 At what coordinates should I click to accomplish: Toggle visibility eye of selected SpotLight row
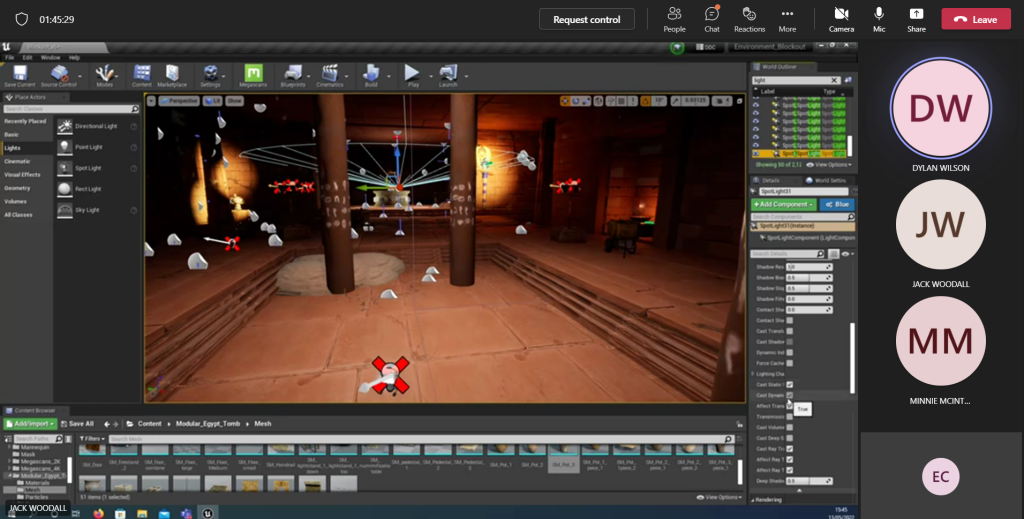tap(756, 153)
